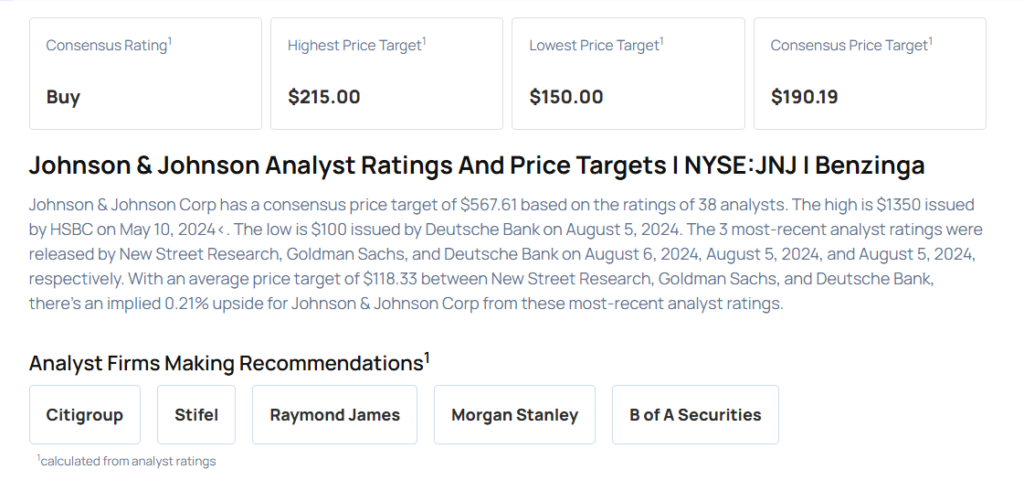Click the 'calculated from analyst ratings' footnote
The image size is (1024, 491).
tap(127, 461)
